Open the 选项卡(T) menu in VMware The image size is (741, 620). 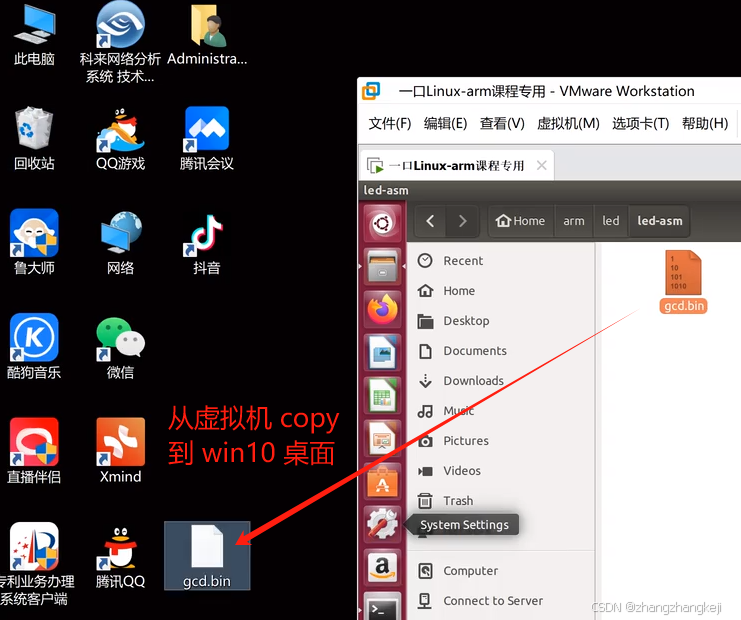tap(640, 124)
